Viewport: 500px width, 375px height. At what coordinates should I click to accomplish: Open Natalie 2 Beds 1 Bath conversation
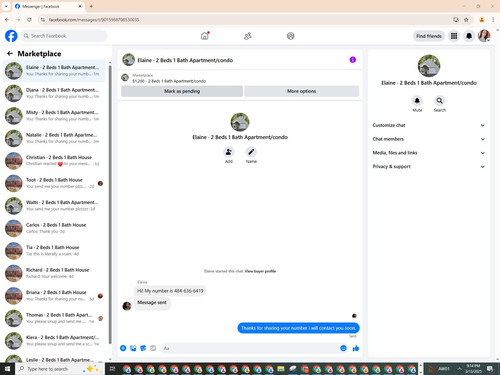pyautogui.click(x=55, y=138)
